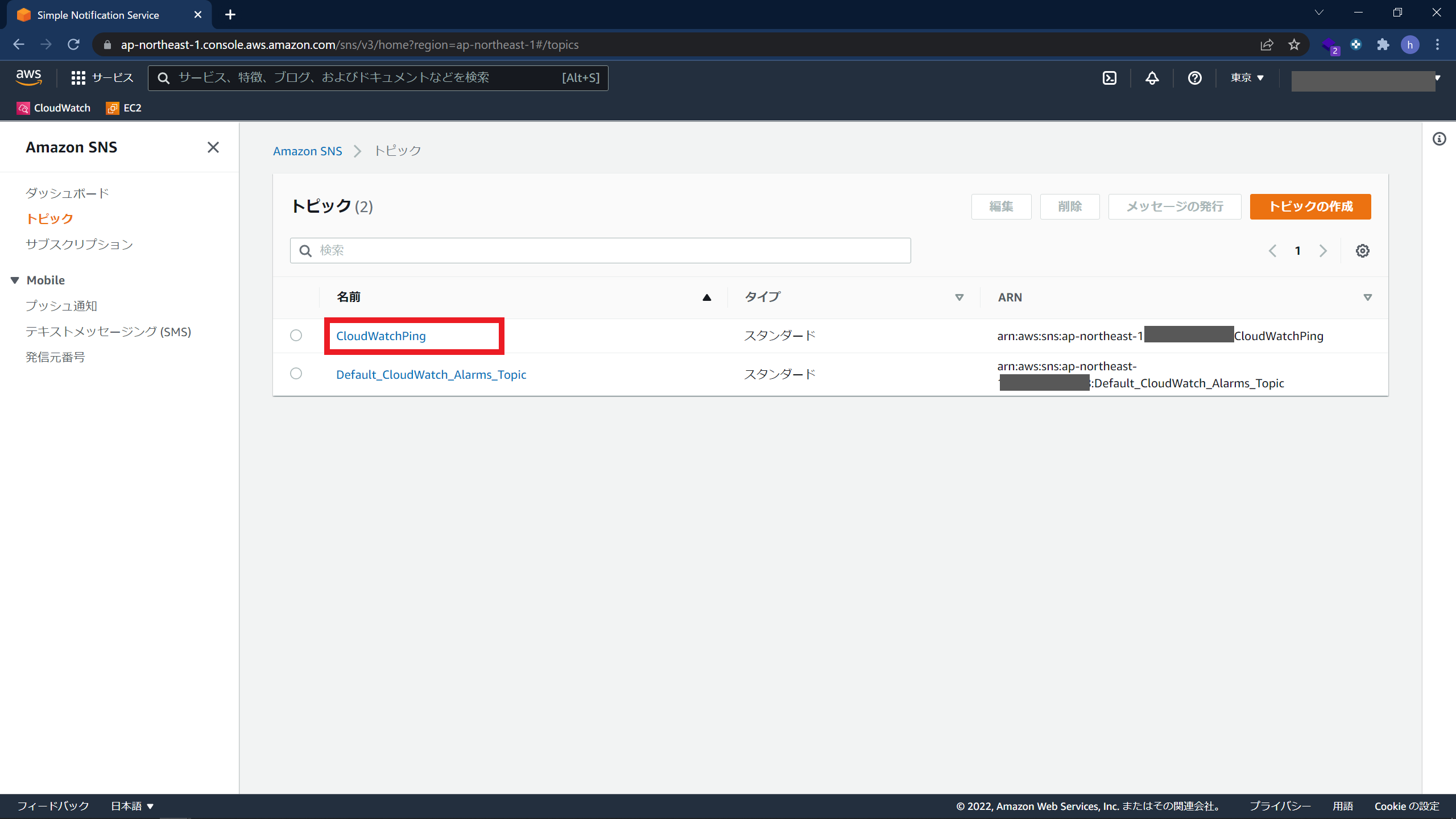Image resolution: width=1456 pixels, height=819 pixels.
Task: Click the メッセージの発行 button
Action: coord(1174,206)
